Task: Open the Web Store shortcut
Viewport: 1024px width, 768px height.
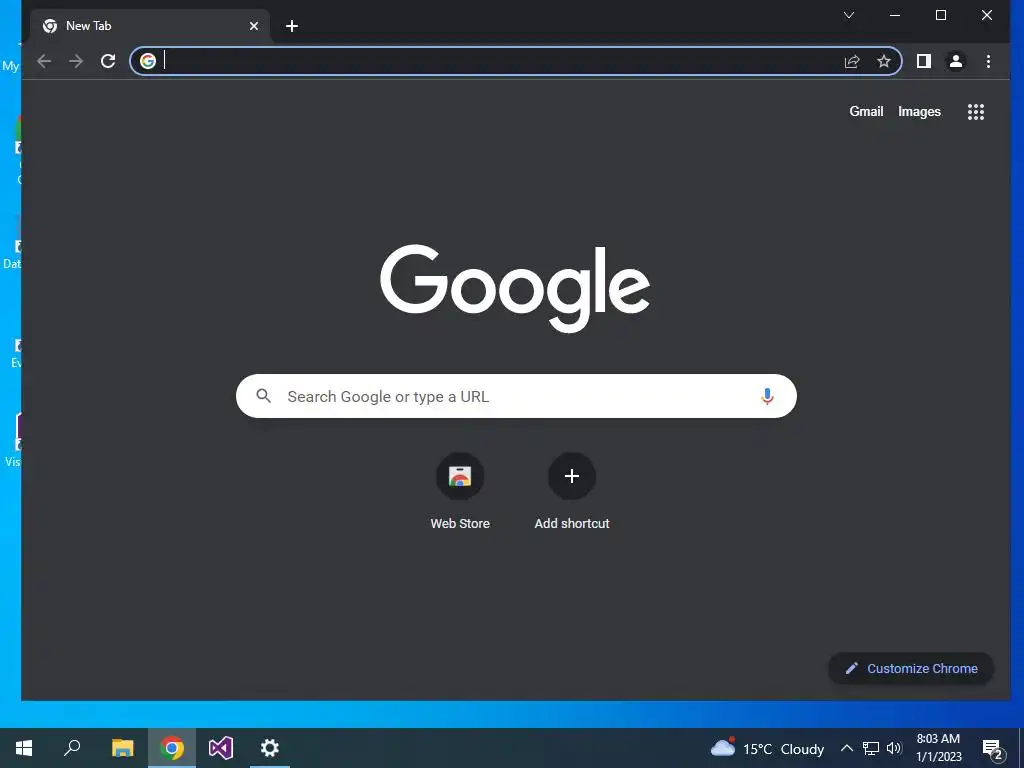Action: pyautogui.click(x=460, y=492)
